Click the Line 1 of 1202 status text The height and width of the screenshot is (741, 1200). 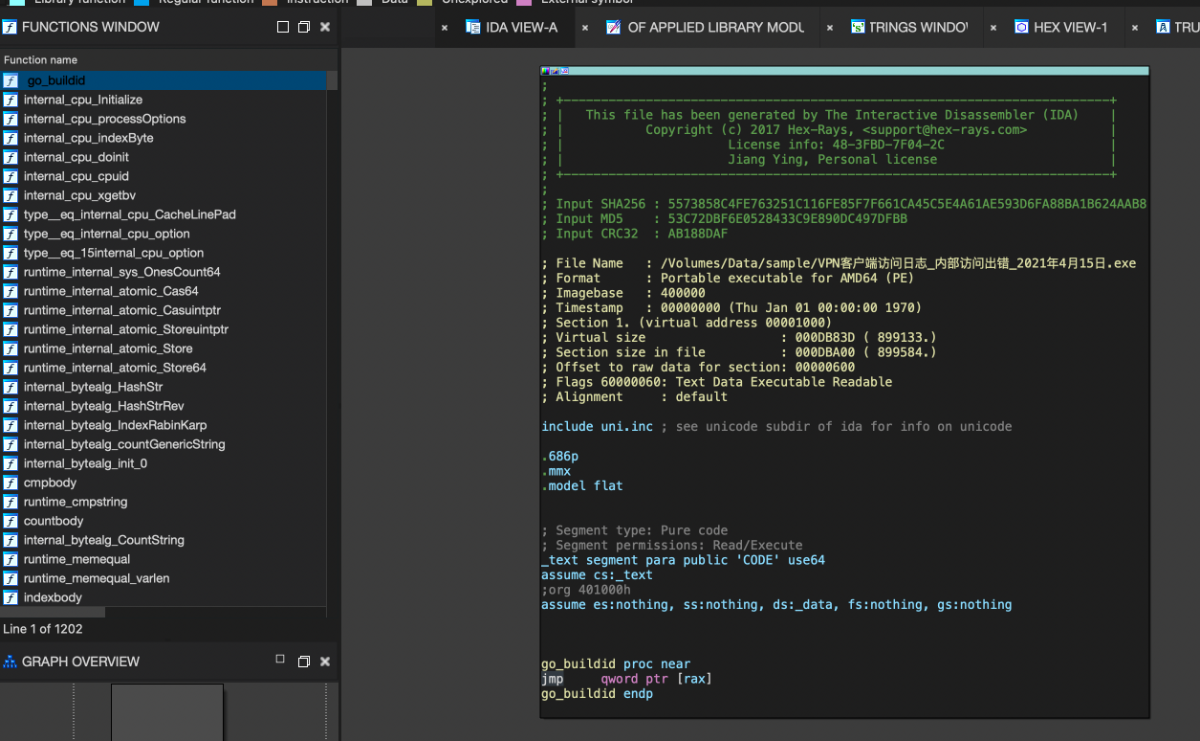click(x=43, y=629)
